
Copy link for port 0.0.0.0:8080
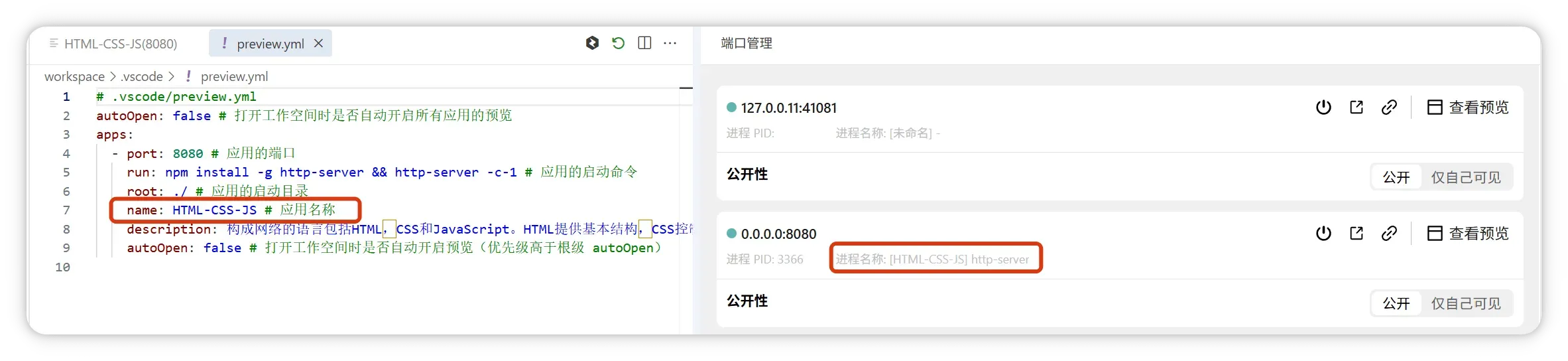(x=1389, y=234)
